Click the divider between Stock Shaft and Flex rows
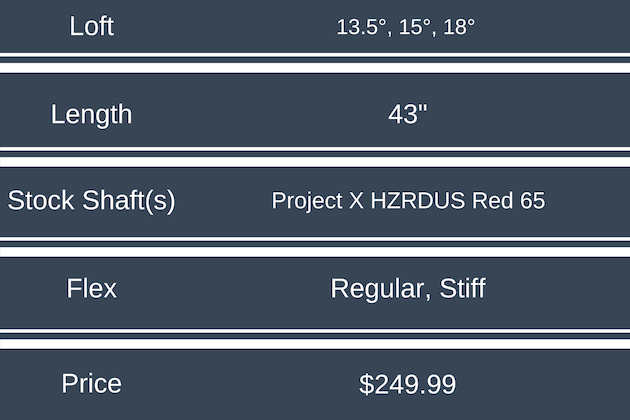The height and width of the screenshot is (420, 630). coord(315,245)
